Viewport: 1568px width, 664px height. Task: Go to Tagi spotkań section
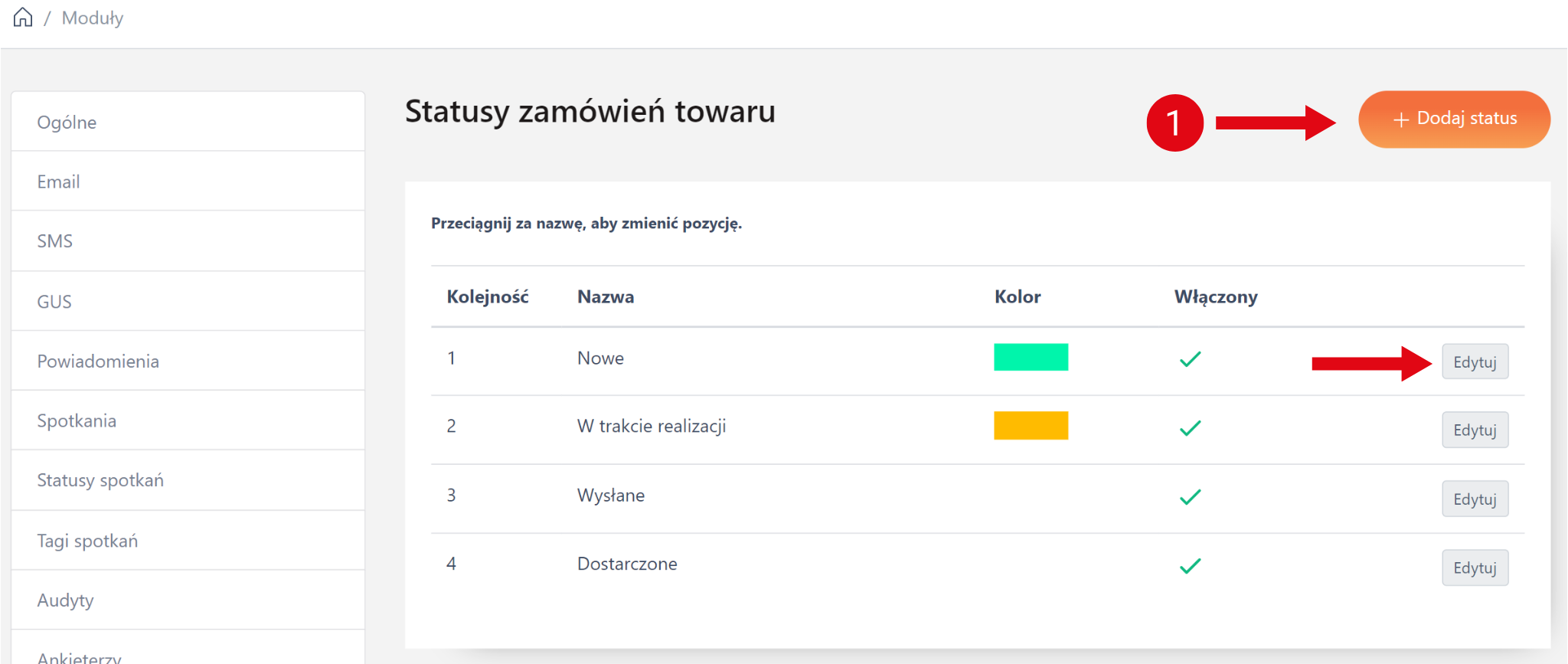(x=87, y=541)
